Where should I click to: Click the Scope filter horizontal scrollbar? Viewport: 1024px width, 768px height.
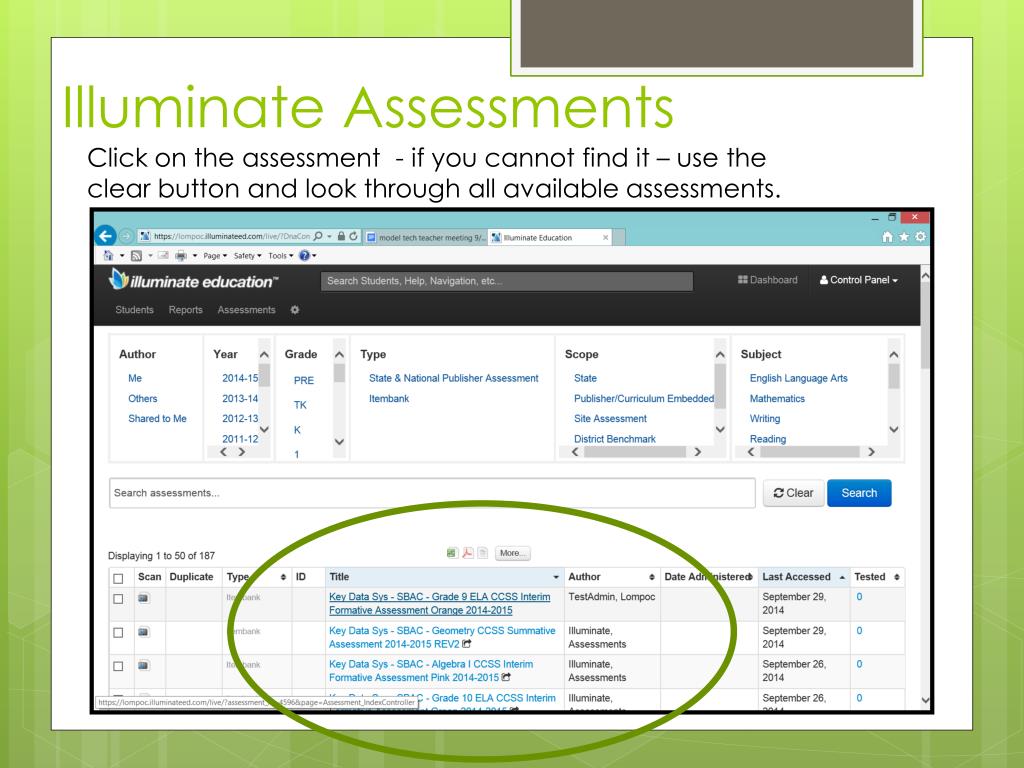635,452
